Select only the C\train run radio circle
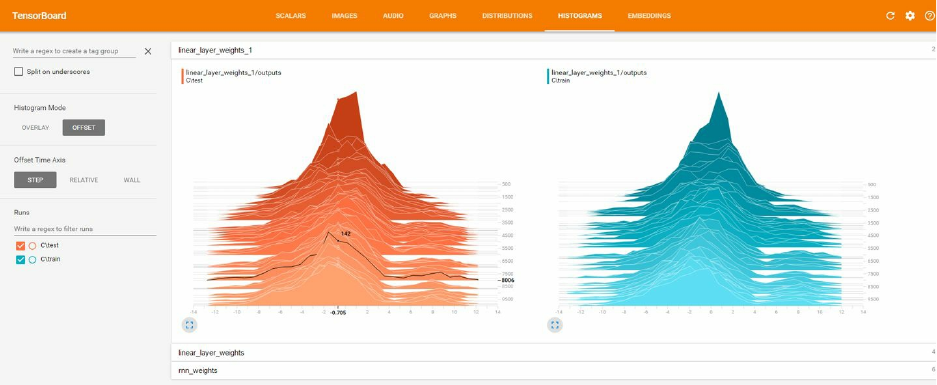 [32, 259]
